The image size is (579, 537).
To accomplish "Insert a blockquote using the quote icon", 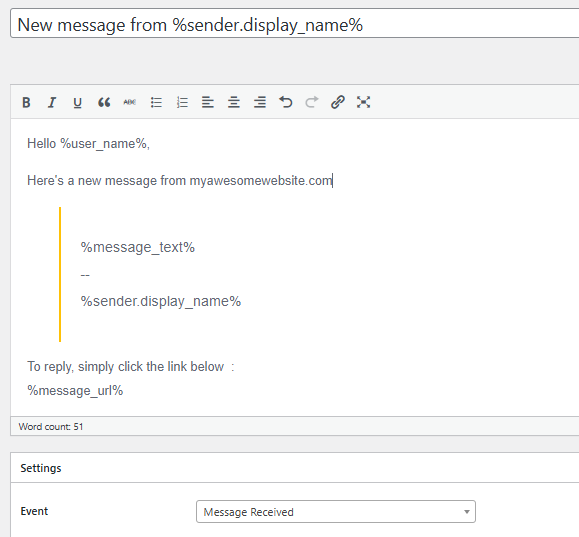I will 104,102.
